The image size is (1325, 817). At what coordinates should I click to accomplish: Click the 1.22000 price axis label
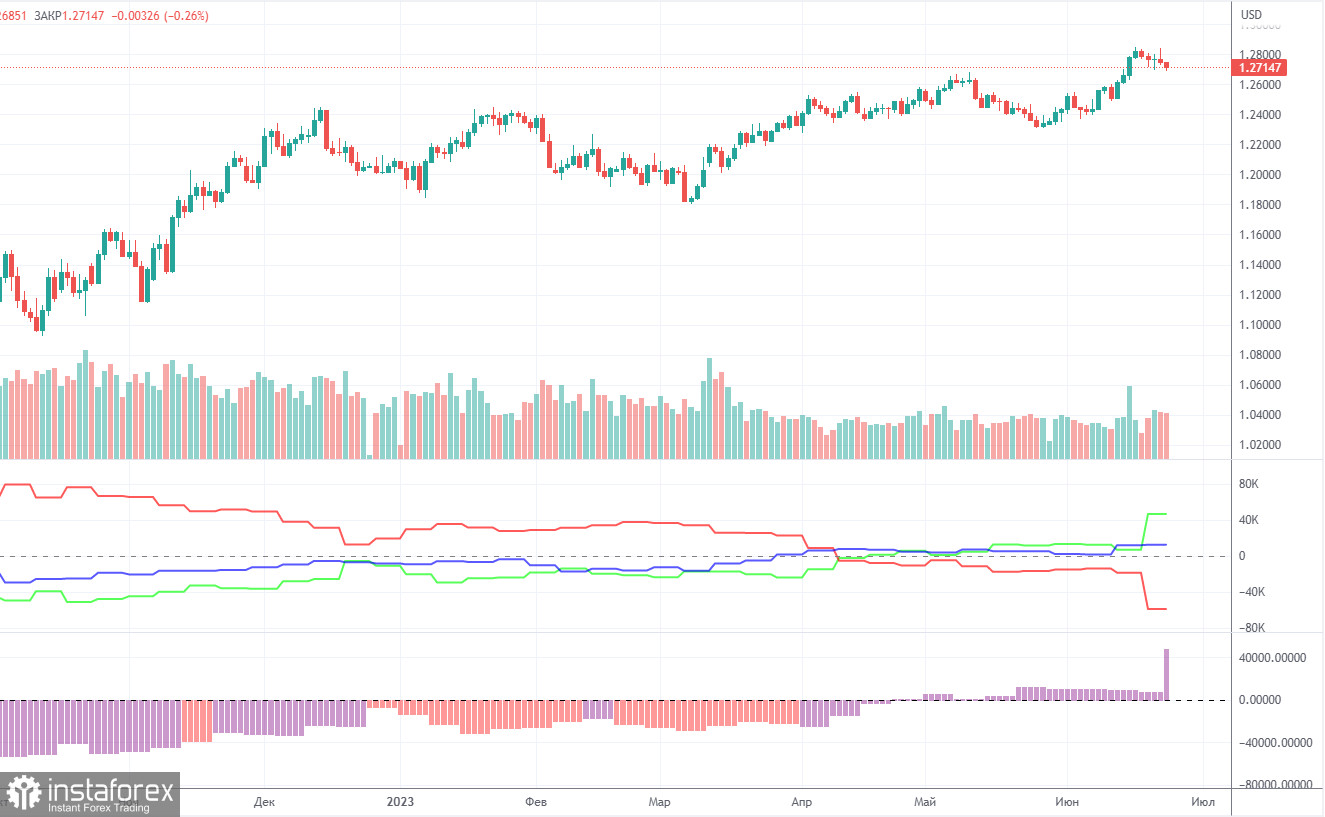[1261, 145]
